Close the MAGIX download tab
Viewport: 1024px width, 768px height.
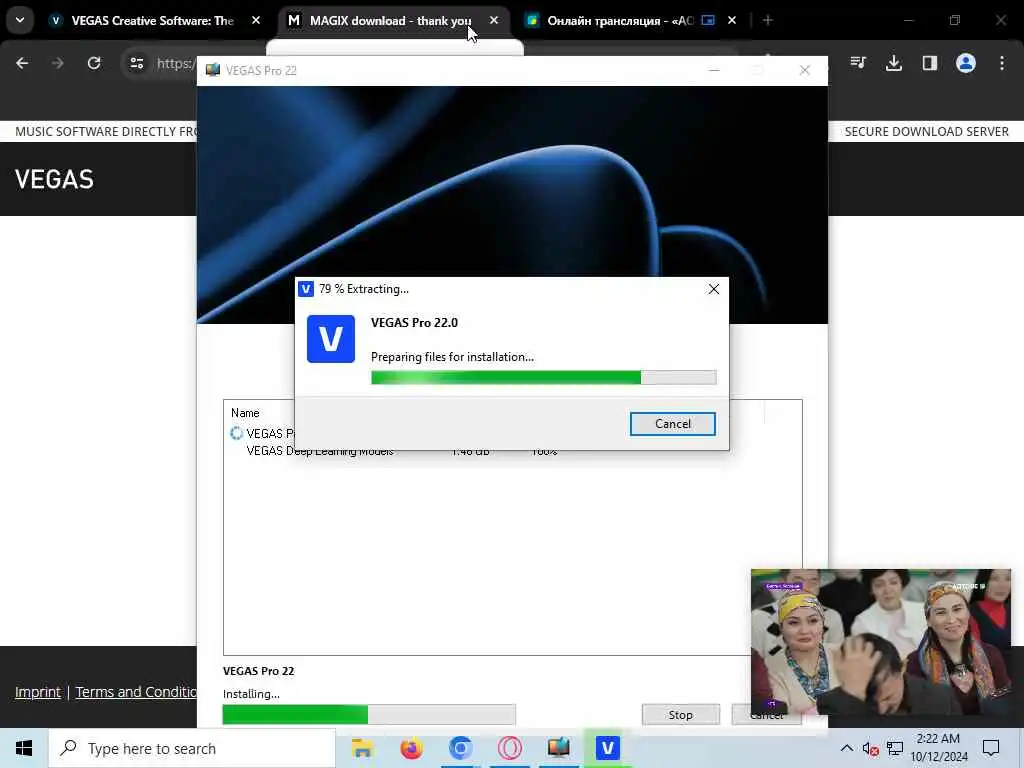point(494,21)
